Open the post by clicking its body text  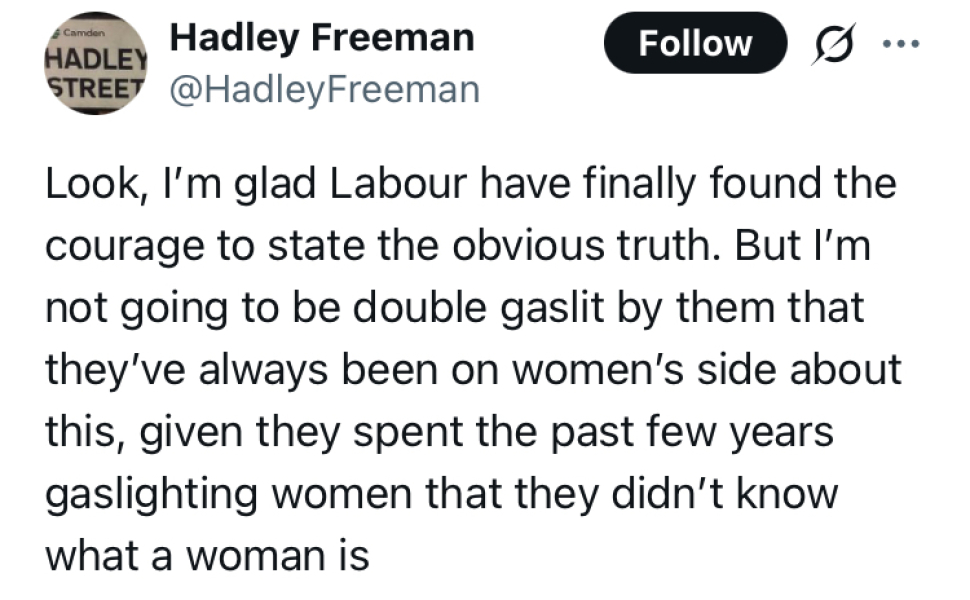click(470, 370)
